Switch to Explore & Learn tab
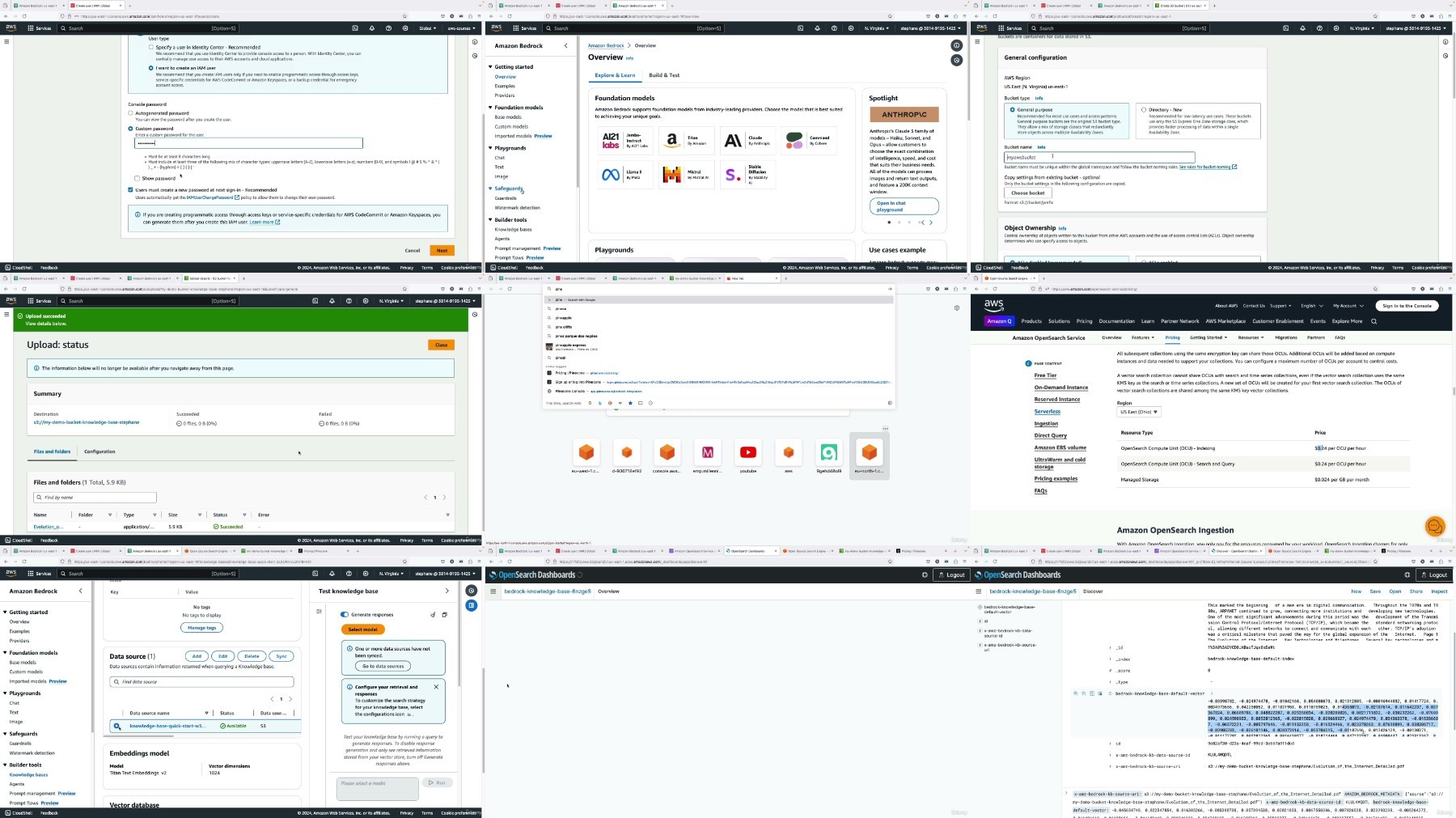The height and width of the screenshot is (818, 1456). click(x=615, y=75)
